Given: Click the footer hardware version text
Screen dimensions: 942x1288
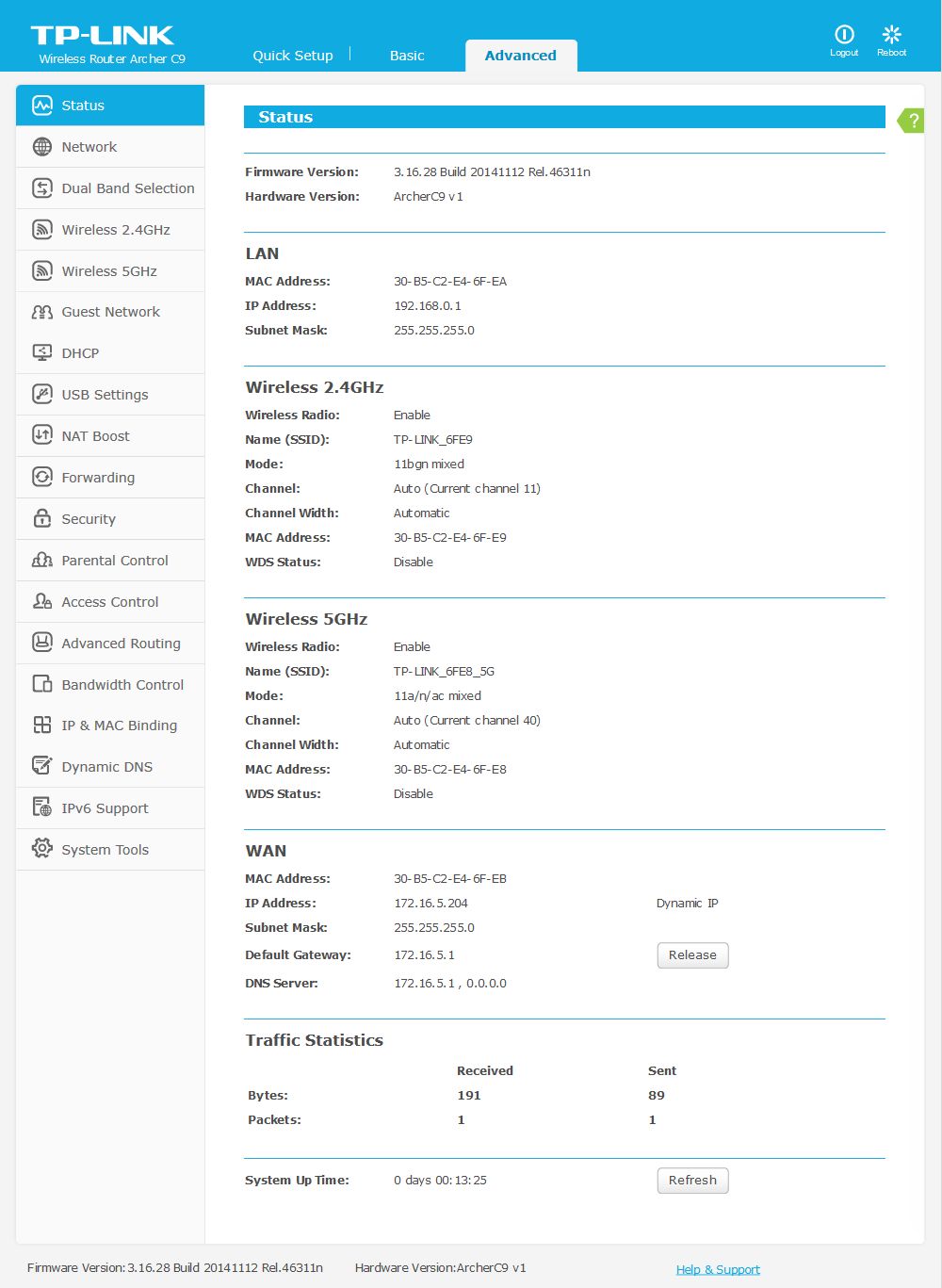Looking at the screenshot, I should point(441,1268).
